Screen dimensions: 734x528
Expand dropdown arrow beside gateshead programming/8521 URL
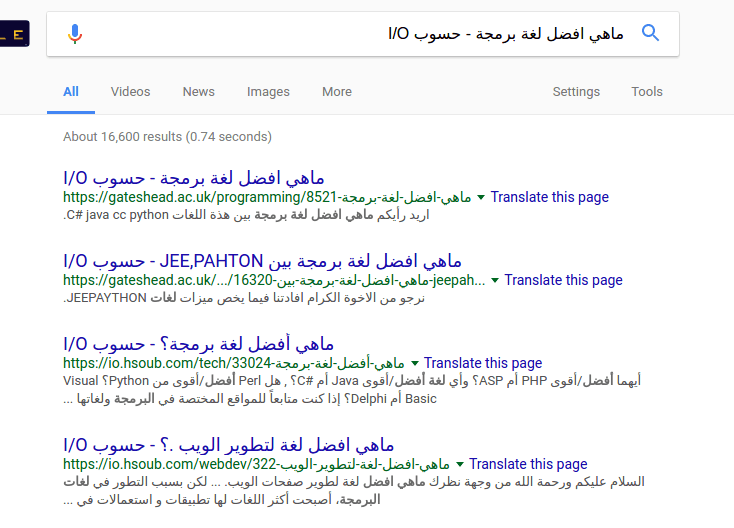(x=481, y=198)
